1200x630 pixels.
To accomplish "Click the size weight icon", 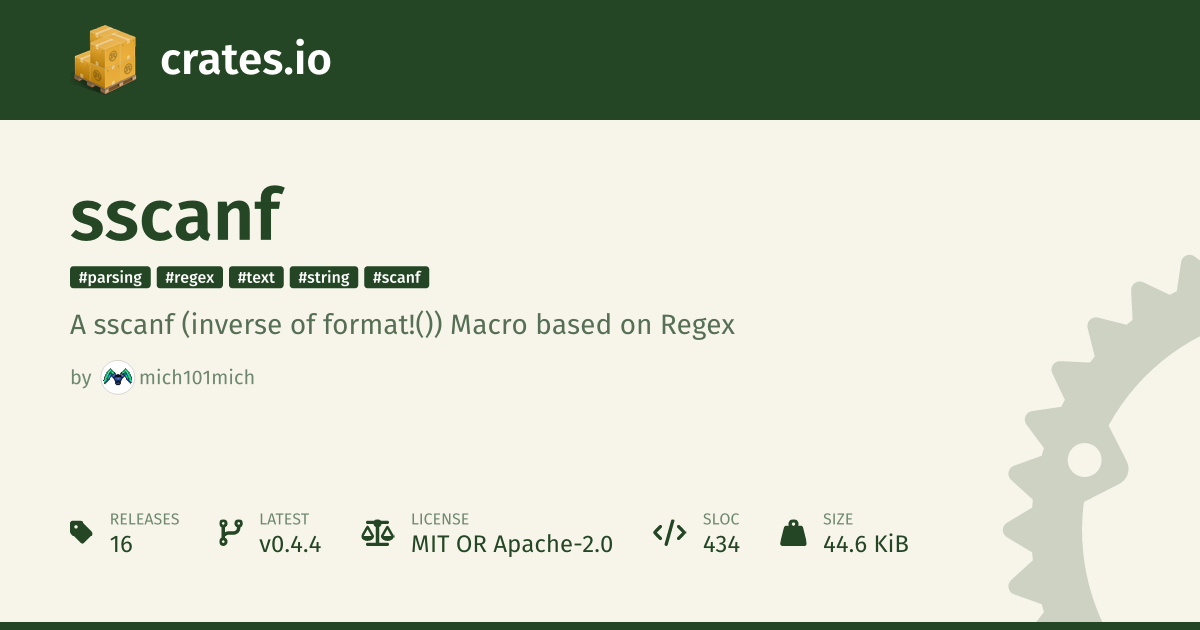I will [x=793, y=532].
